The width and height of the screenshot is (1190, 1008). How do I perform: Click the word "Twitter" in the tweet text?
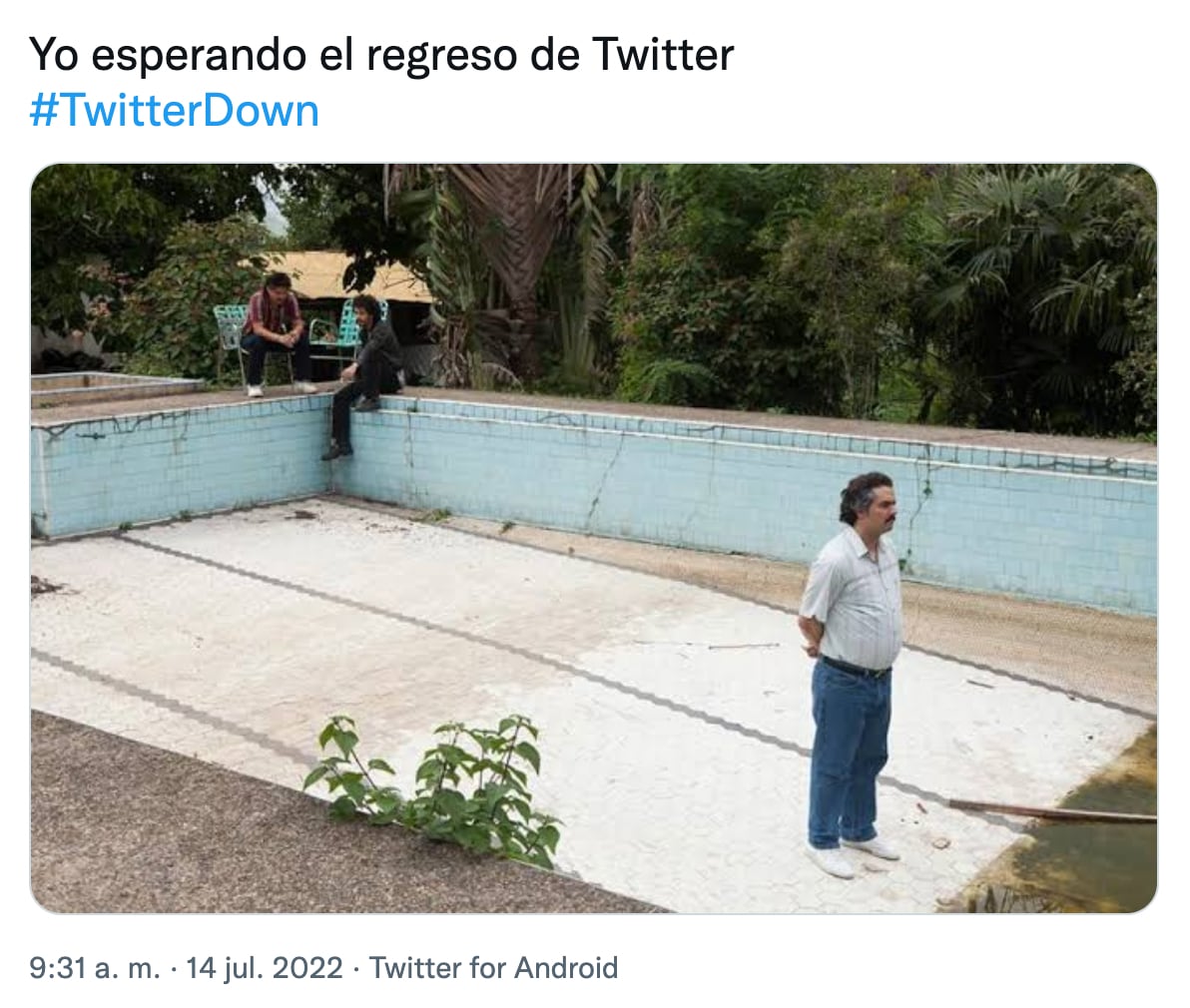coord(662,55)
